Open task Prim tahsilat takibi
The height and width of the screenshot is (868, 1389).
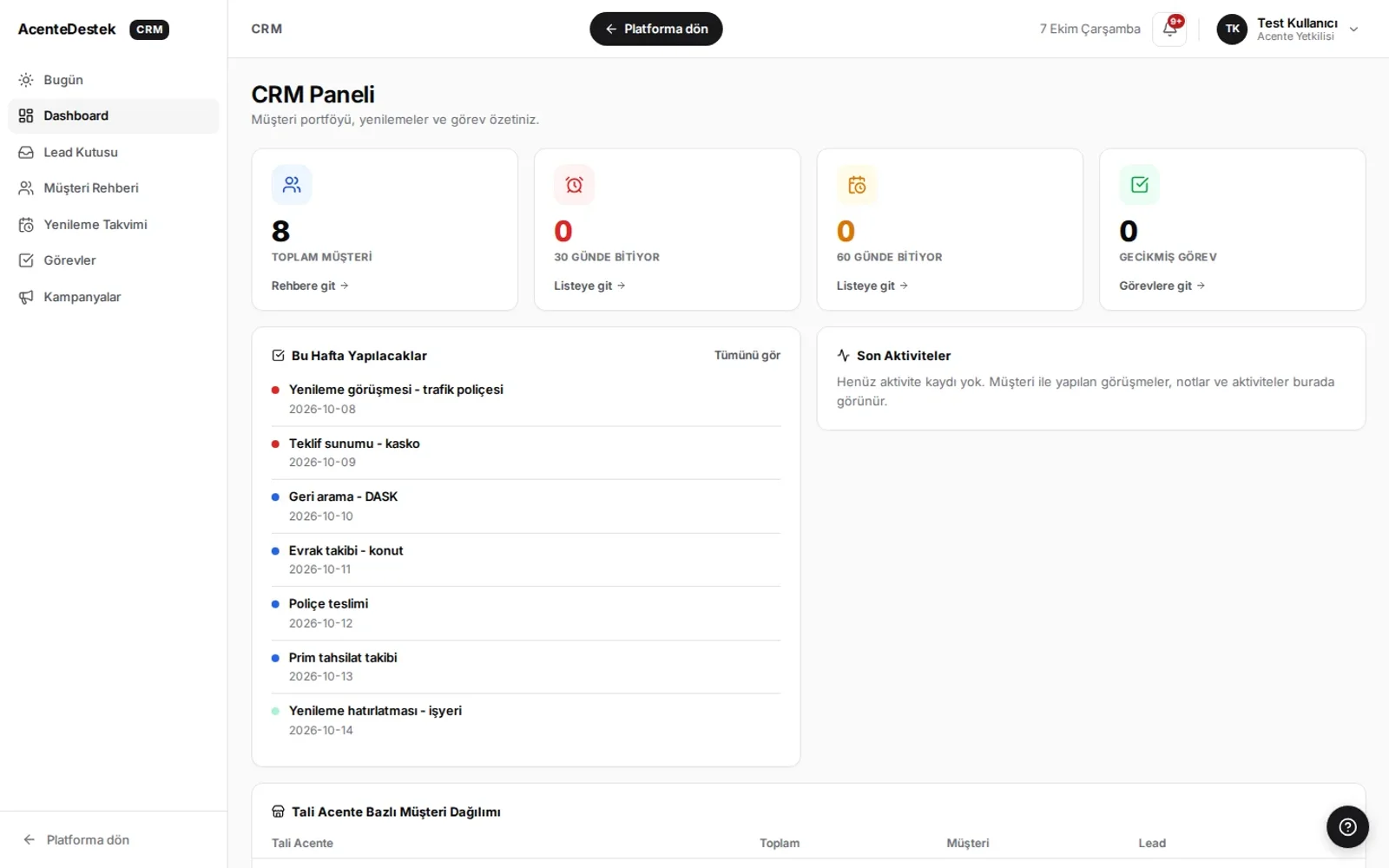pyautogui.click(x=526, y=667)
